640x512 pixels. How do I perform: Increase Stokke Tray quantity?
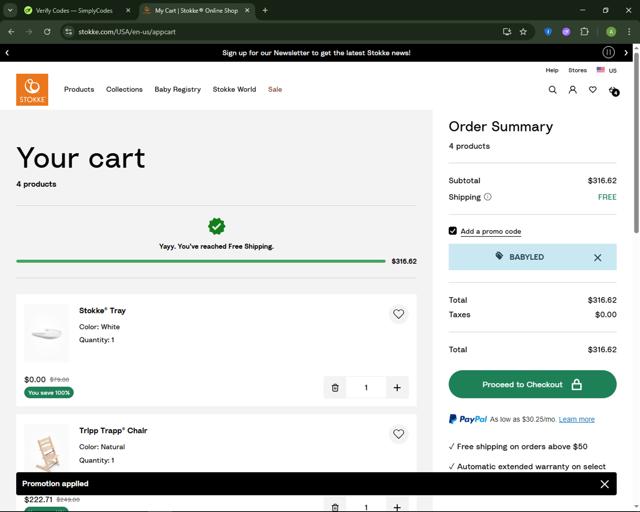click(397, 387)
